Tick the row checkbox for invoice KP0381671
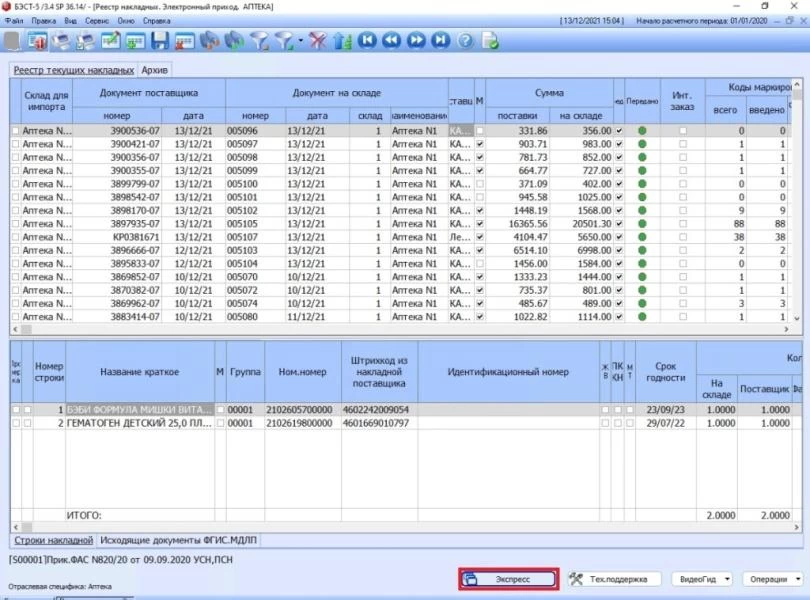This screenshot has height=600, width=810. (x=15, y=237)
